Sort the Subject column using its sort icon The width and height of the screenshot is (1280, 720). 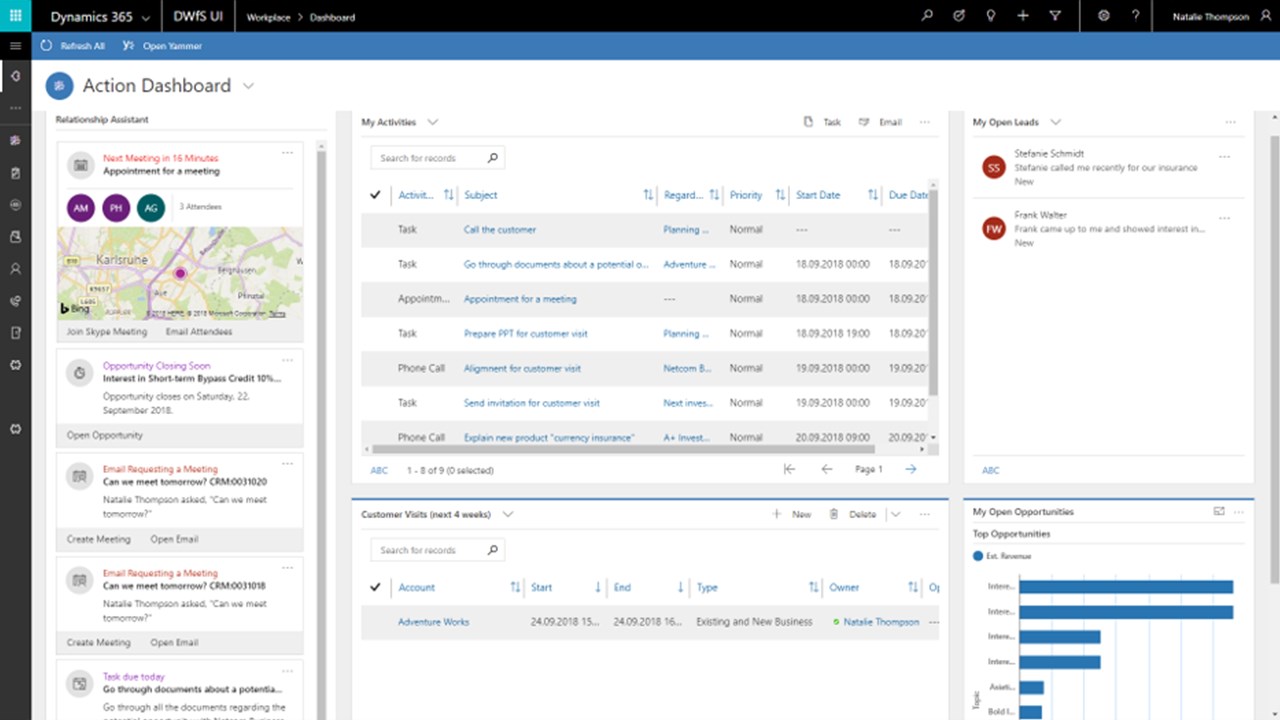(648, 195)
